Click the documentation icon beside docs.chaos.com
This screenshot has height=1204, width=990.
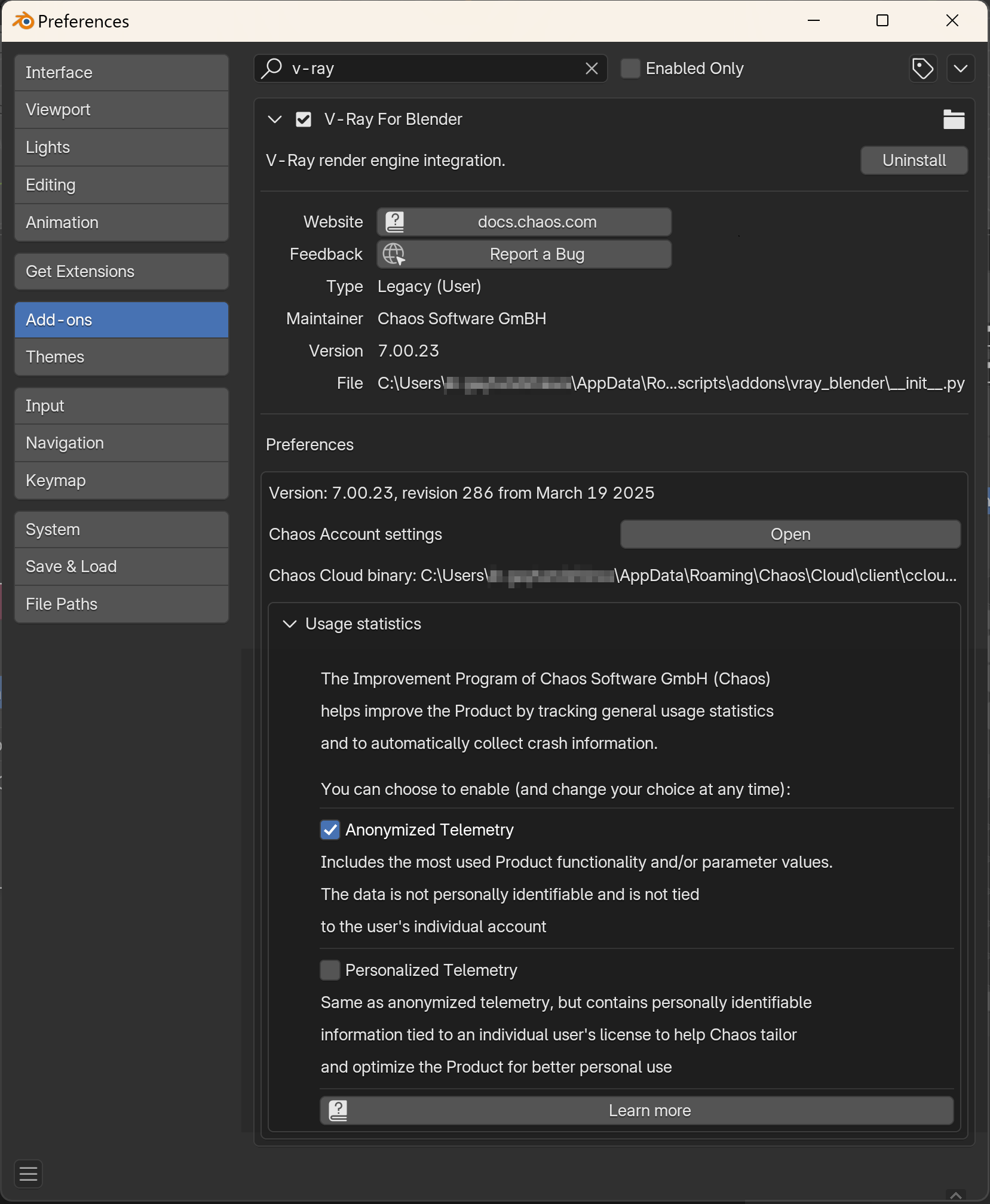click(x=394, y=222)
